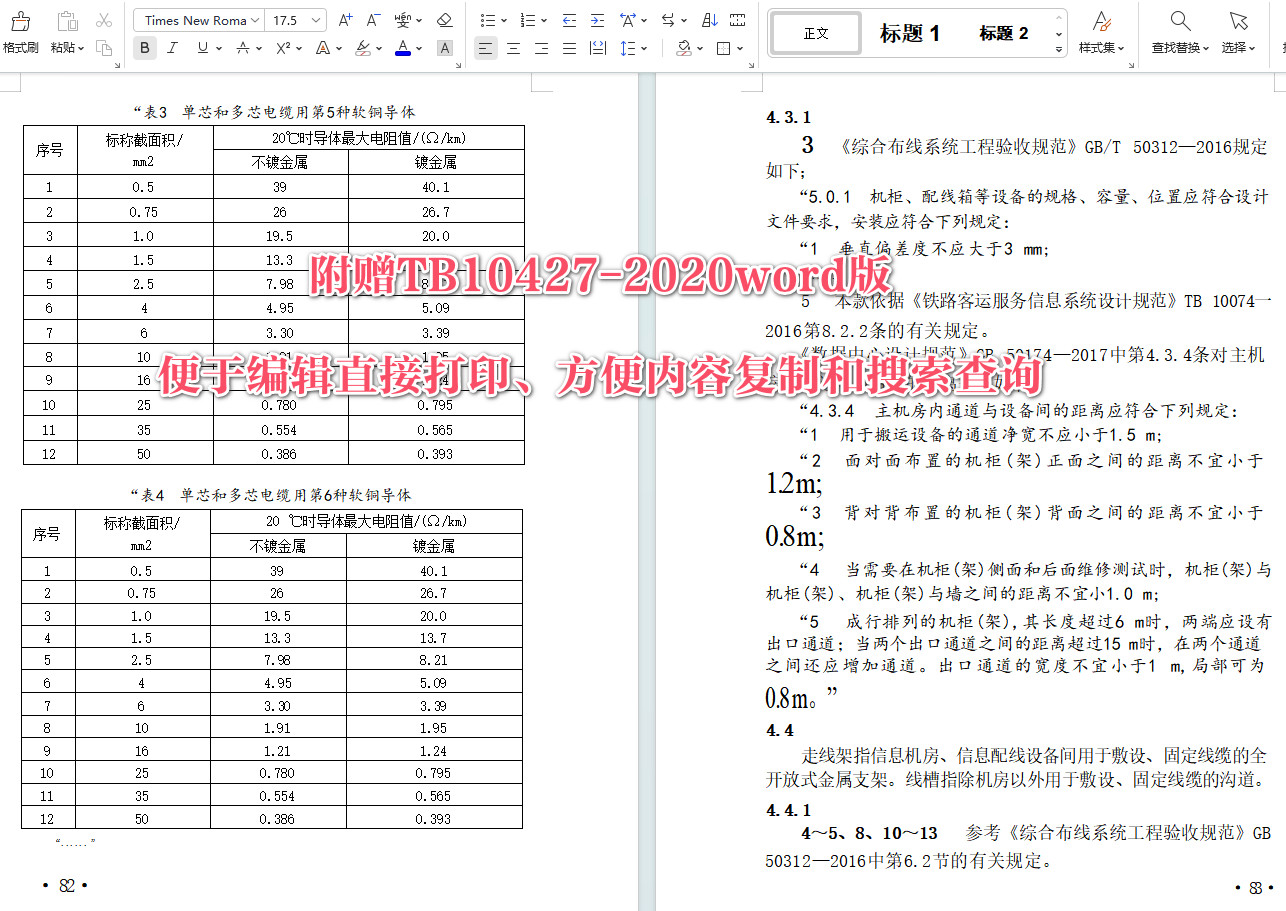Click the text direction arrows icon

point(668,20)
